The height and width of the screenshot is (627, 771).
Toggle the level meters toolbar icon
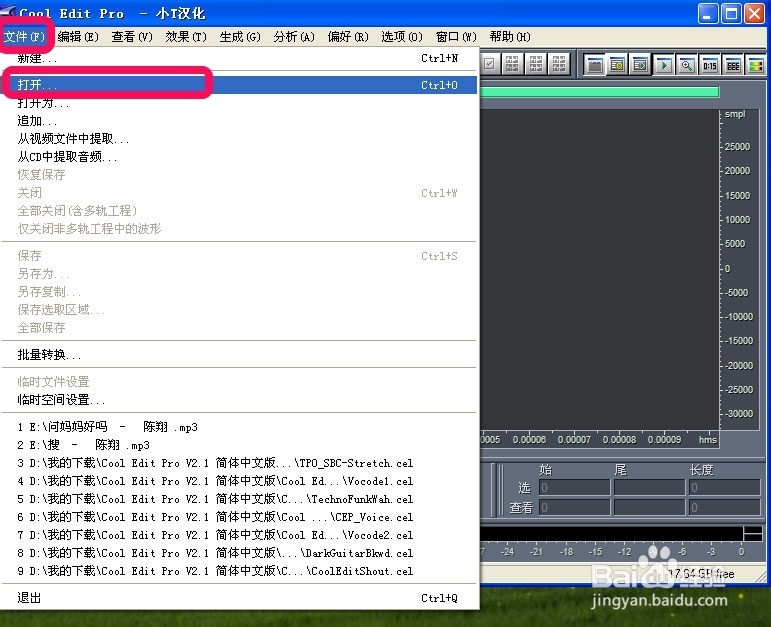755,65
